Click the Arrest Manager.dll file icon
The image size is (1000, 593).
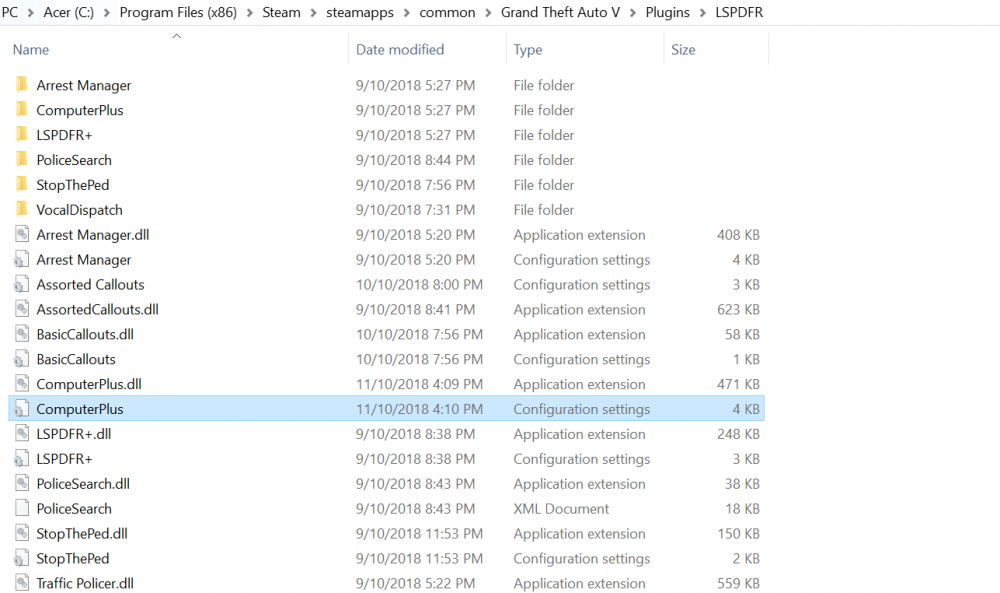[22, 234]
